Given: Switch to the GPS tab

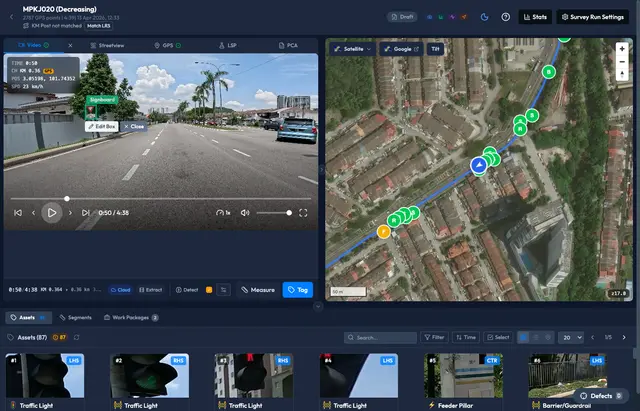Looking at the screenshot, I should 168,45.
